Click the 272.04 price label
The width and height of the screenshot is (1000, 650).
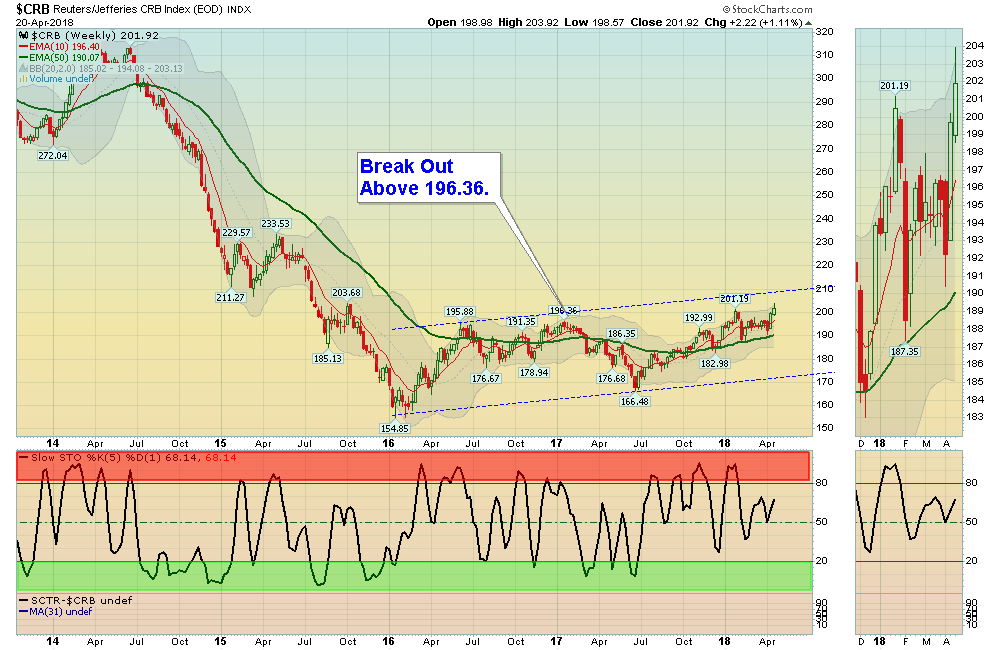(x=52, y=155)
